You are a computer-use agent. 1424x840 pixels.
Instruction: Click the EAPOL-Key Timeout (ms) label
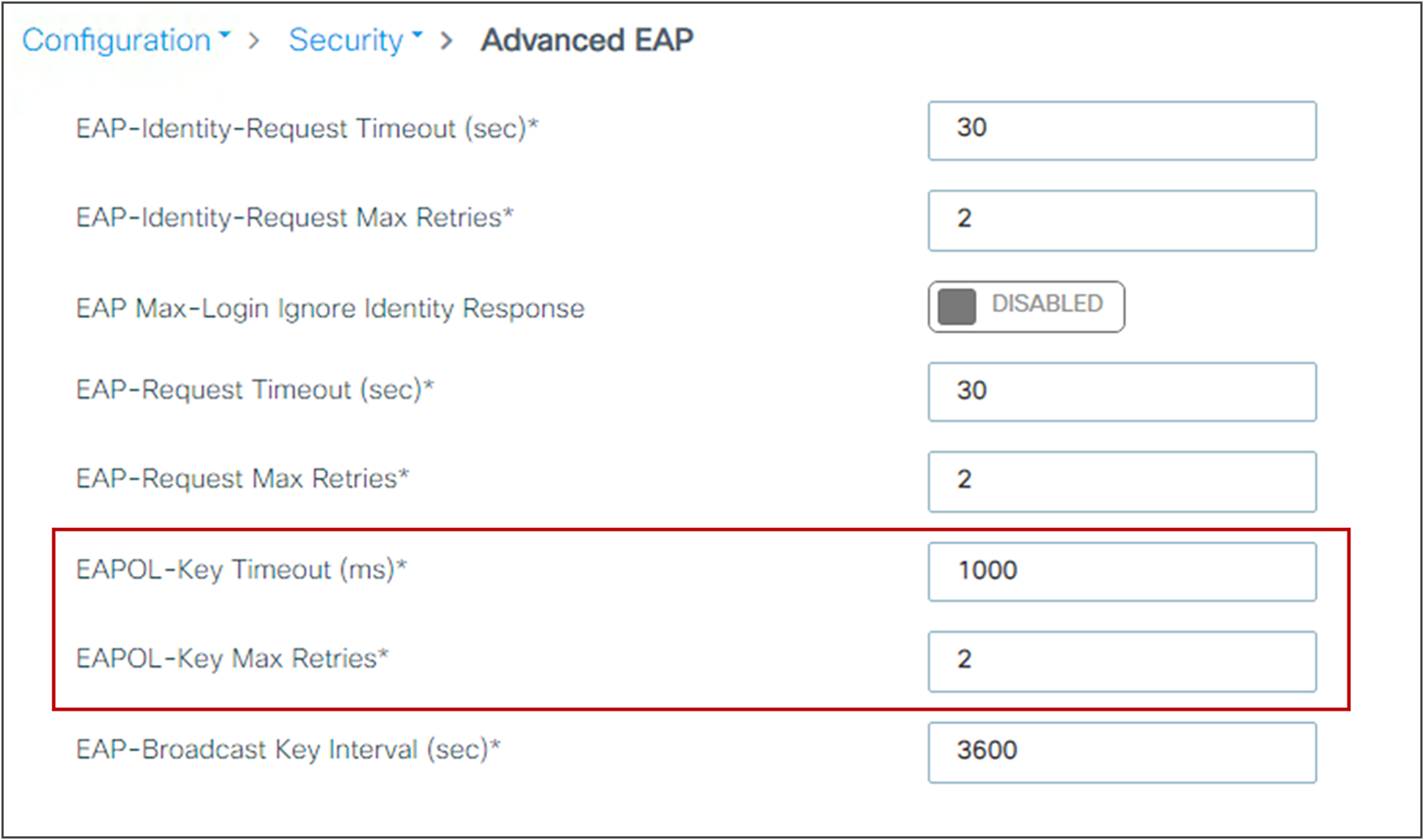[241, 570]
